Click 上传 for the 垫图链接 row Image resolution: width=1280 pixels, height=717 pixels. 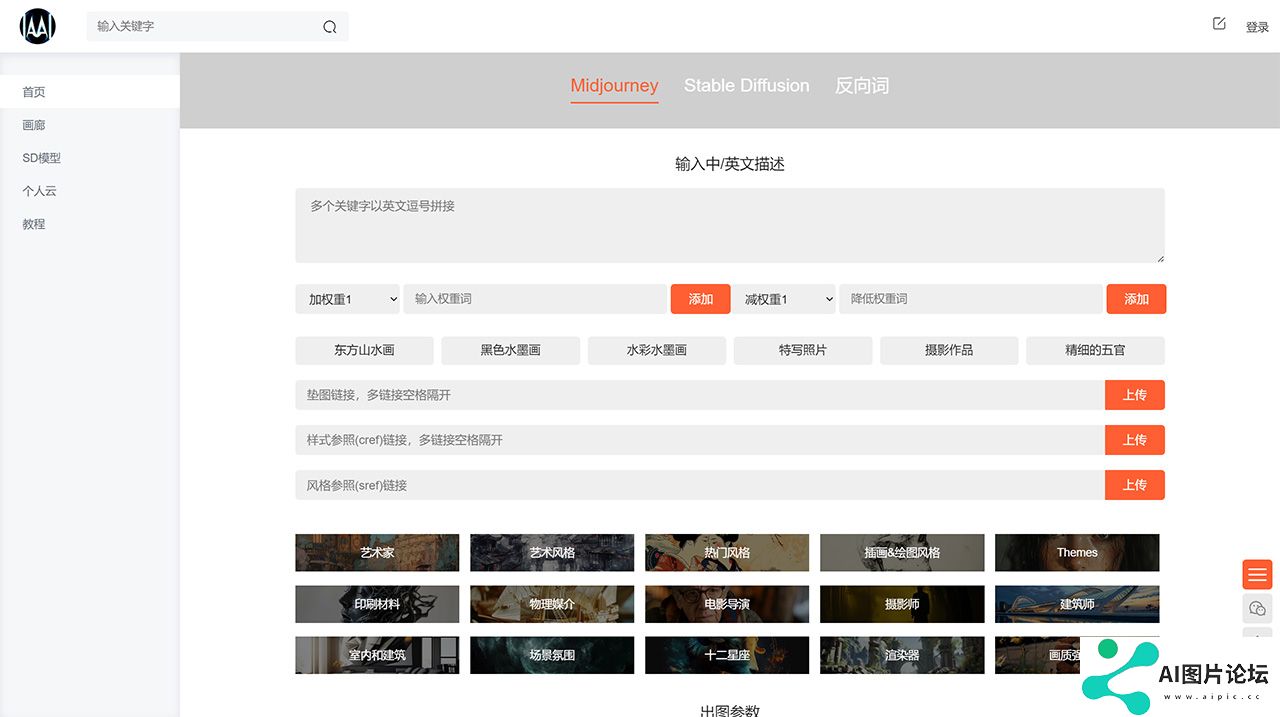[x=1135, y=395]
